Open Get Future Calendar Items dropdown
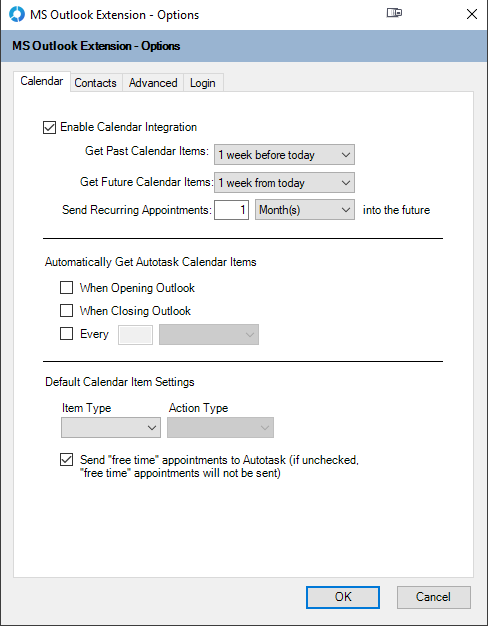This screenshot has width=488, height=626. click(284, 183)
